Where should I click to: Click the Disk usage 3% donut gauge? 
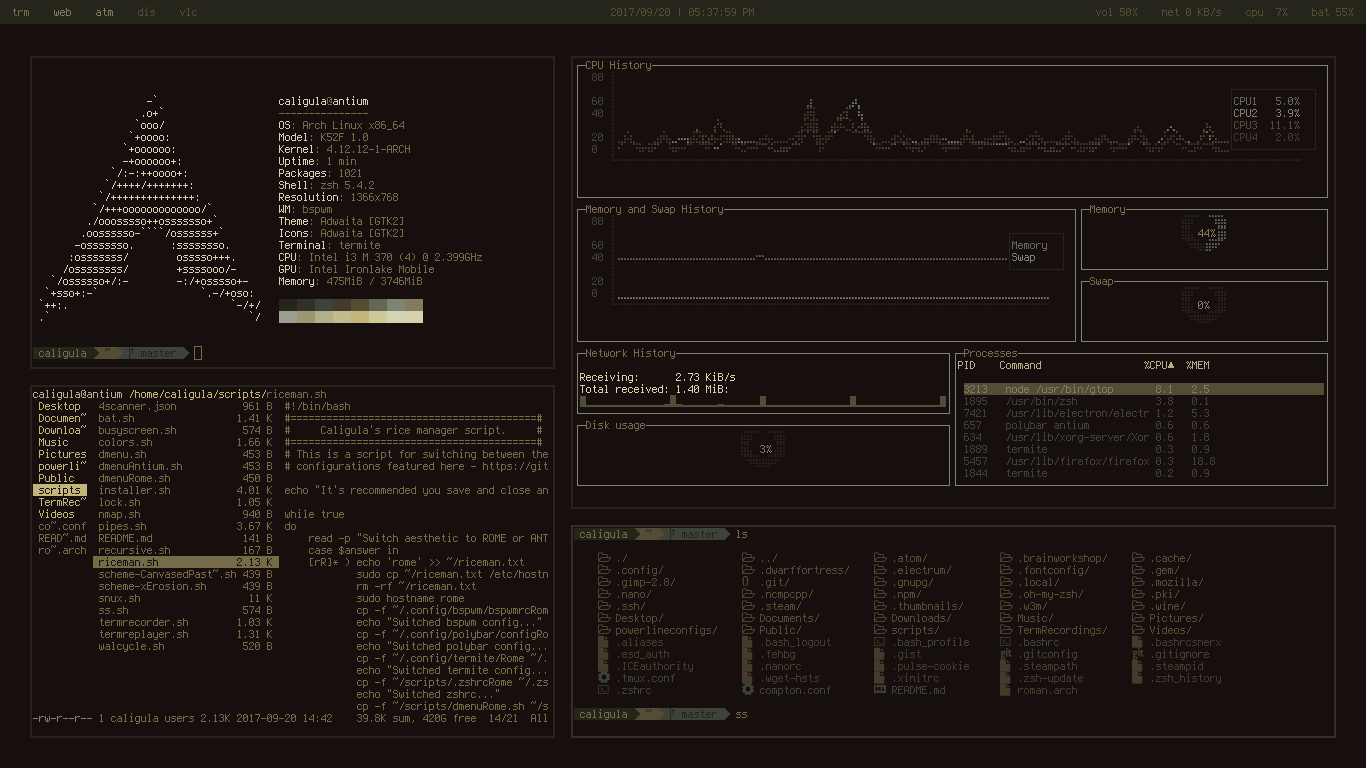tap(764, 449)
